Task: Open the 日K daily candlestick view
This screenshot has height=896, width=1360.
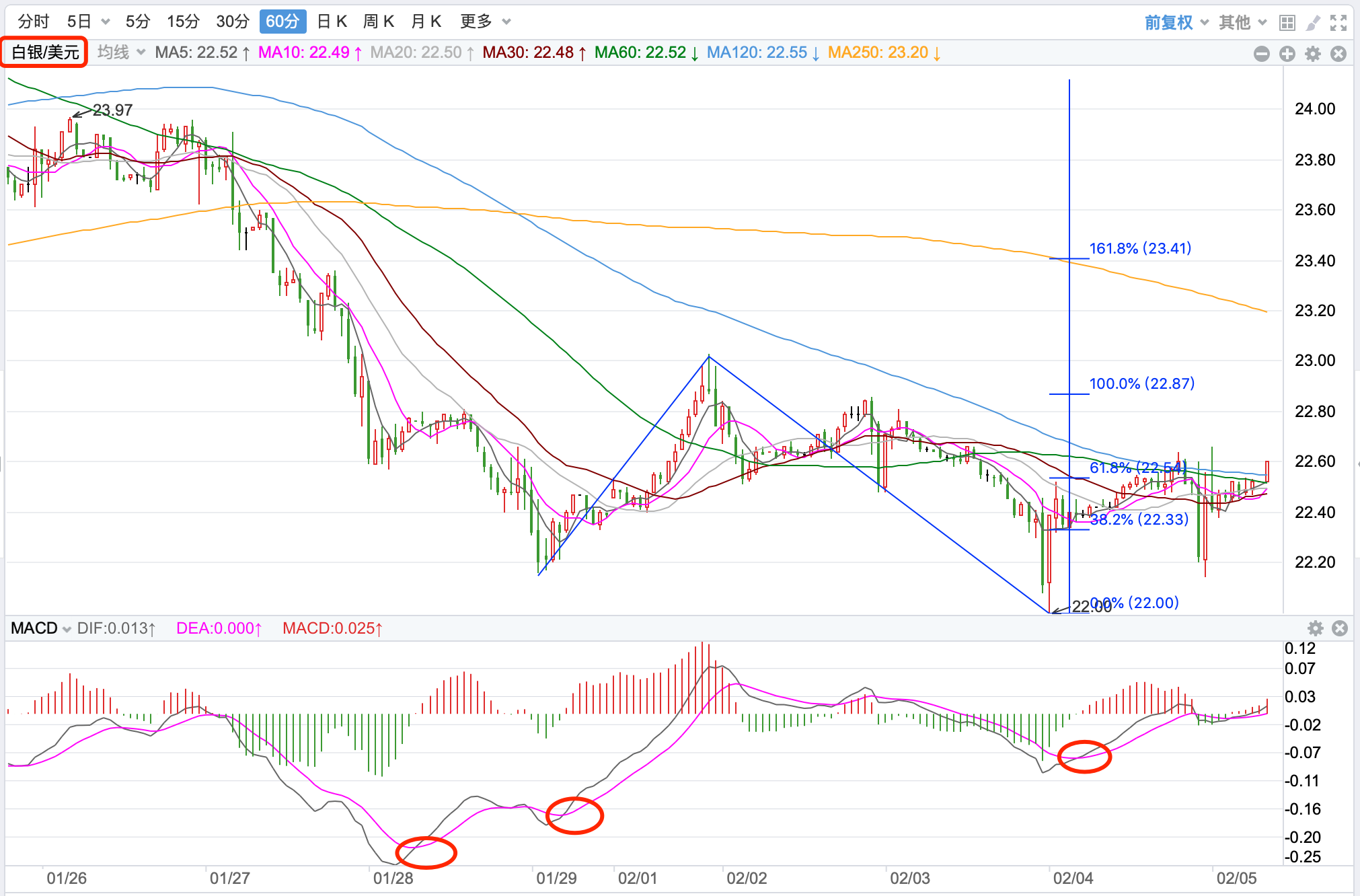Action: (332, 22)
